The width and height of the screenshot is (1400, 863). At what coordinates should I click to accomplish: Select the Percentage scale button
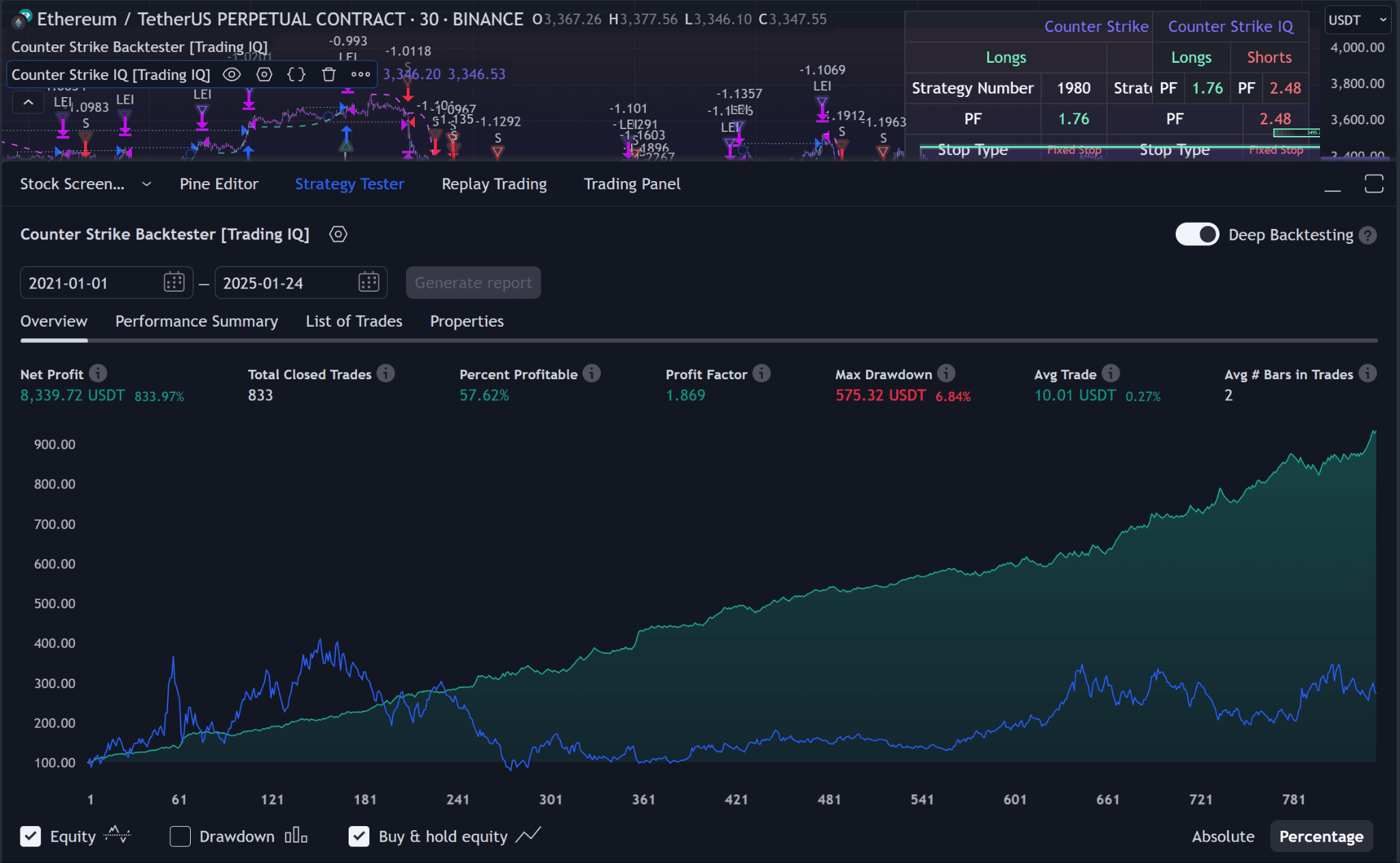(1321, 836)
